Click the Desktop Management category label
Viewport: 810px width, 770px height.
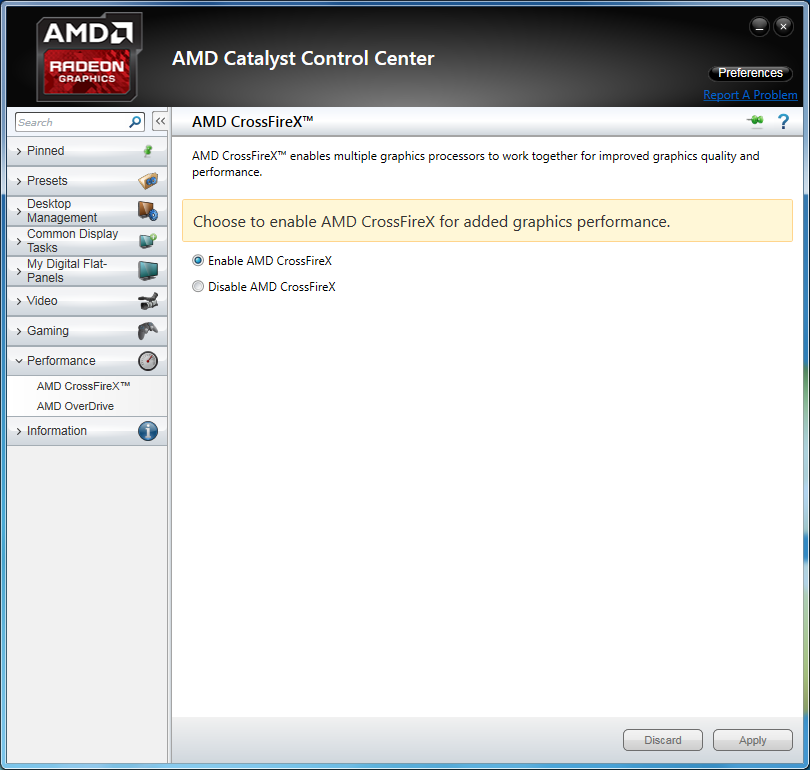(62, 211)
